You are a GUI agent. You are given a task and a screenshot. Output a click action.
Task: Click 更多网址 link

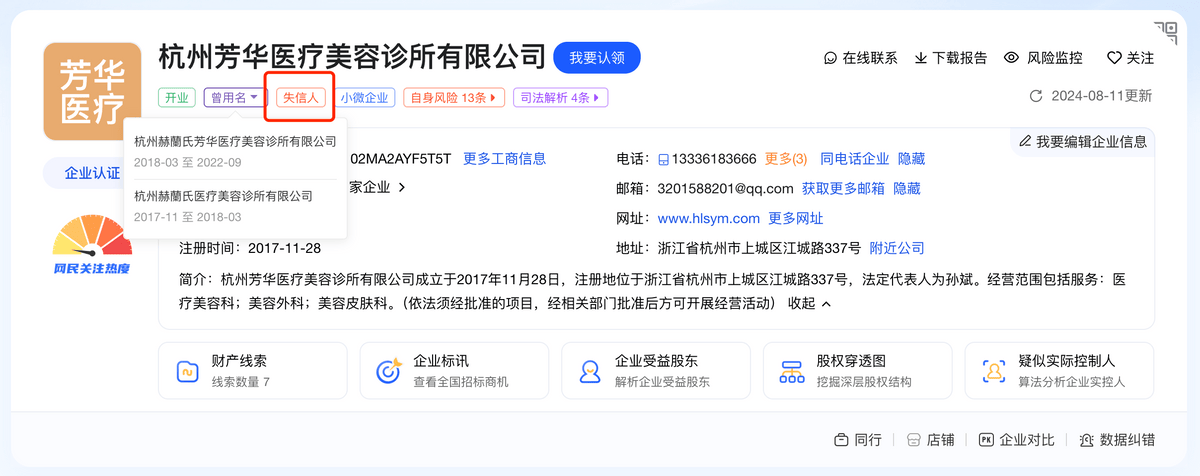pos(796,218)
